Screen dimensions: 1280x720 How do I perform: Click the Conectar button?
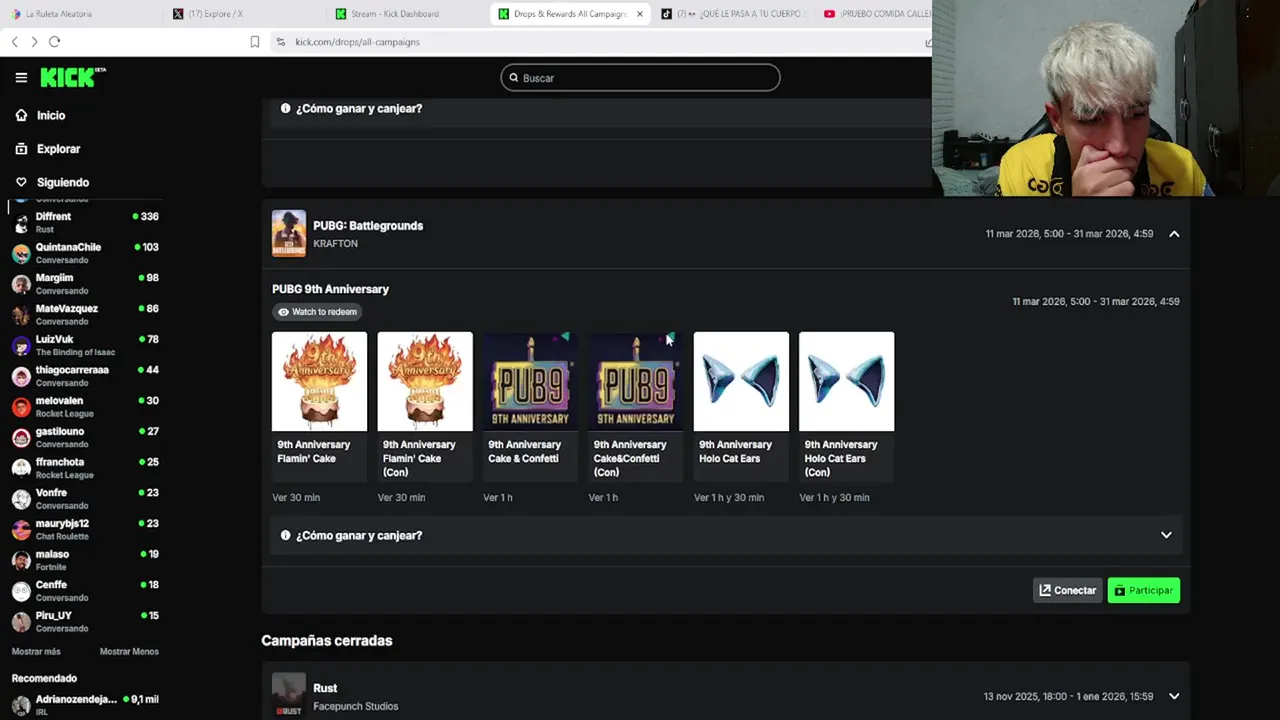pos(1067,591)
